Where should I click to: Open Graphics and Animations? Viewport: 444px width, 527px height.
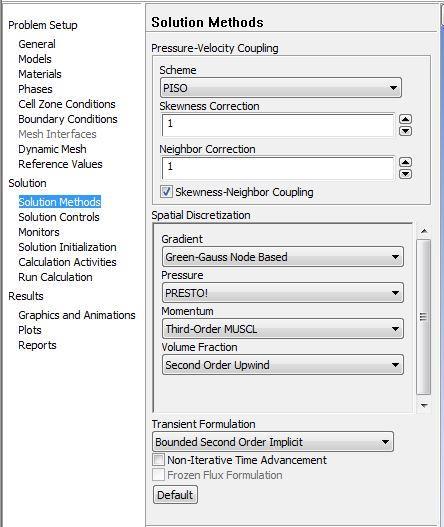(77, 315)
